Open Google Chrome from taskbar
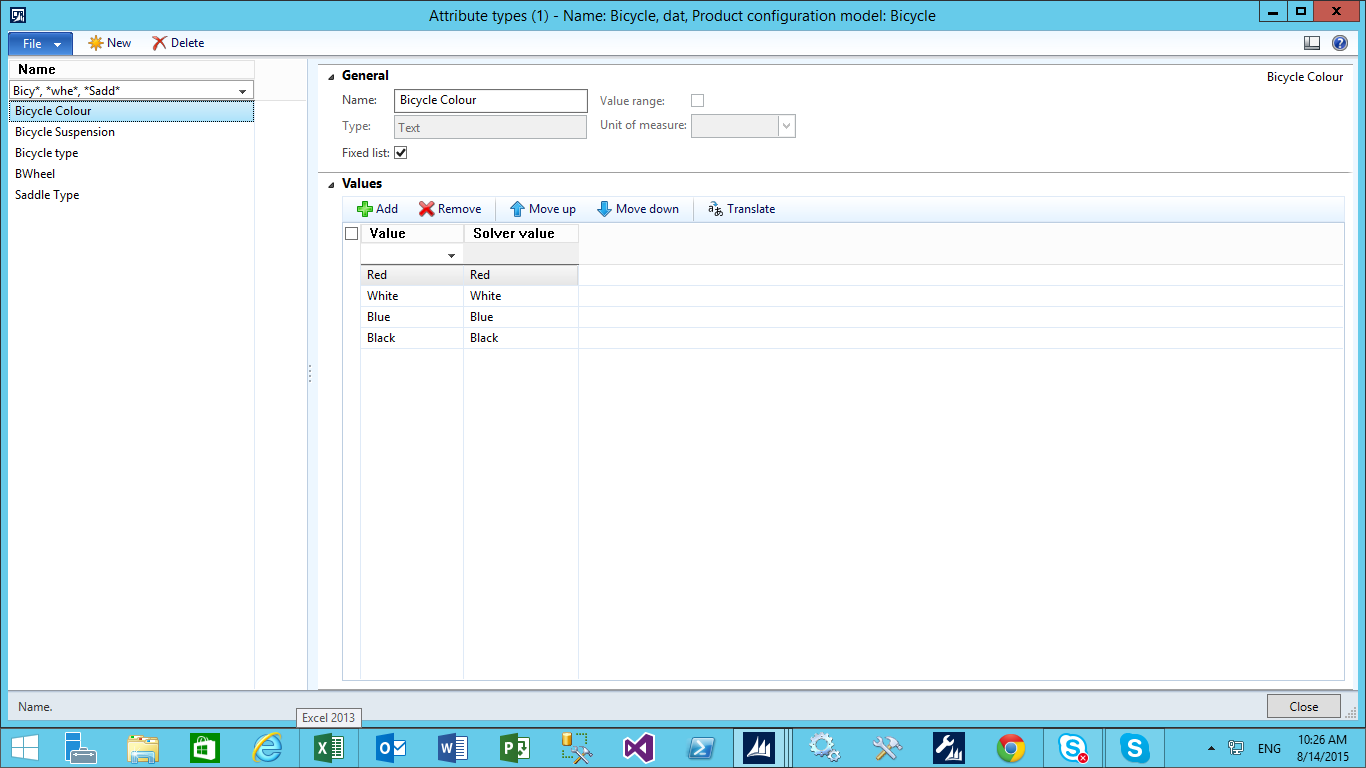Viewport: 1366px width, 768px height. pyautogui.click(x=1011, y=747)
